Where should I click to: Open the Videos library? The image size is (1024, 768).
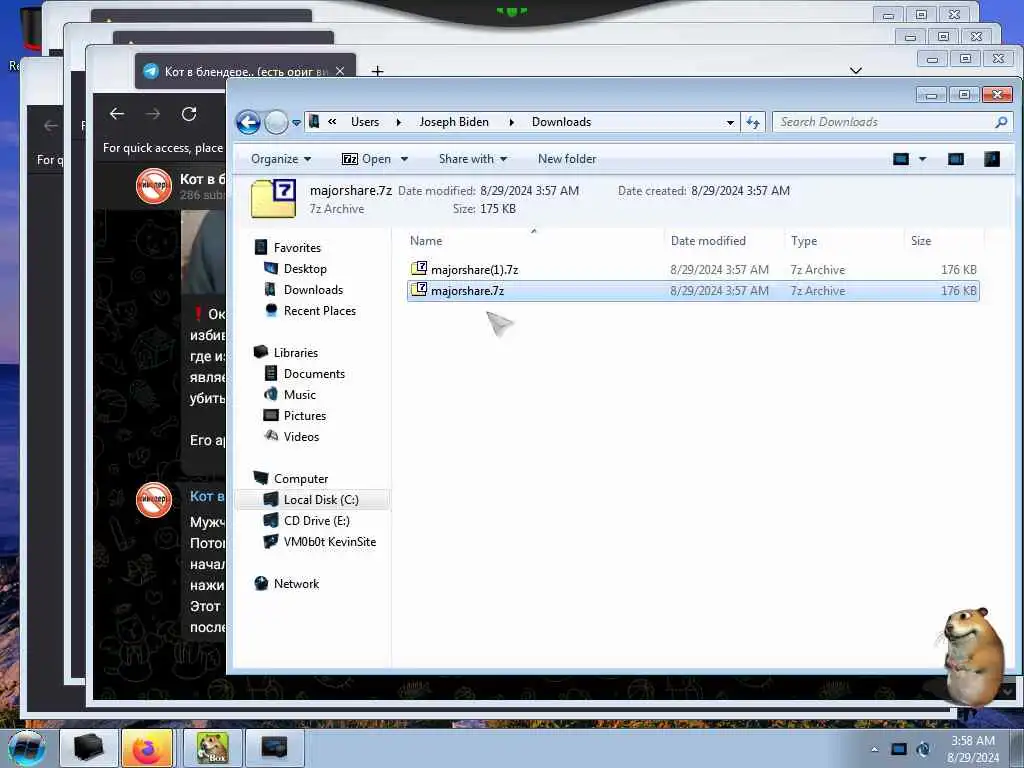[x=301, y=436]
